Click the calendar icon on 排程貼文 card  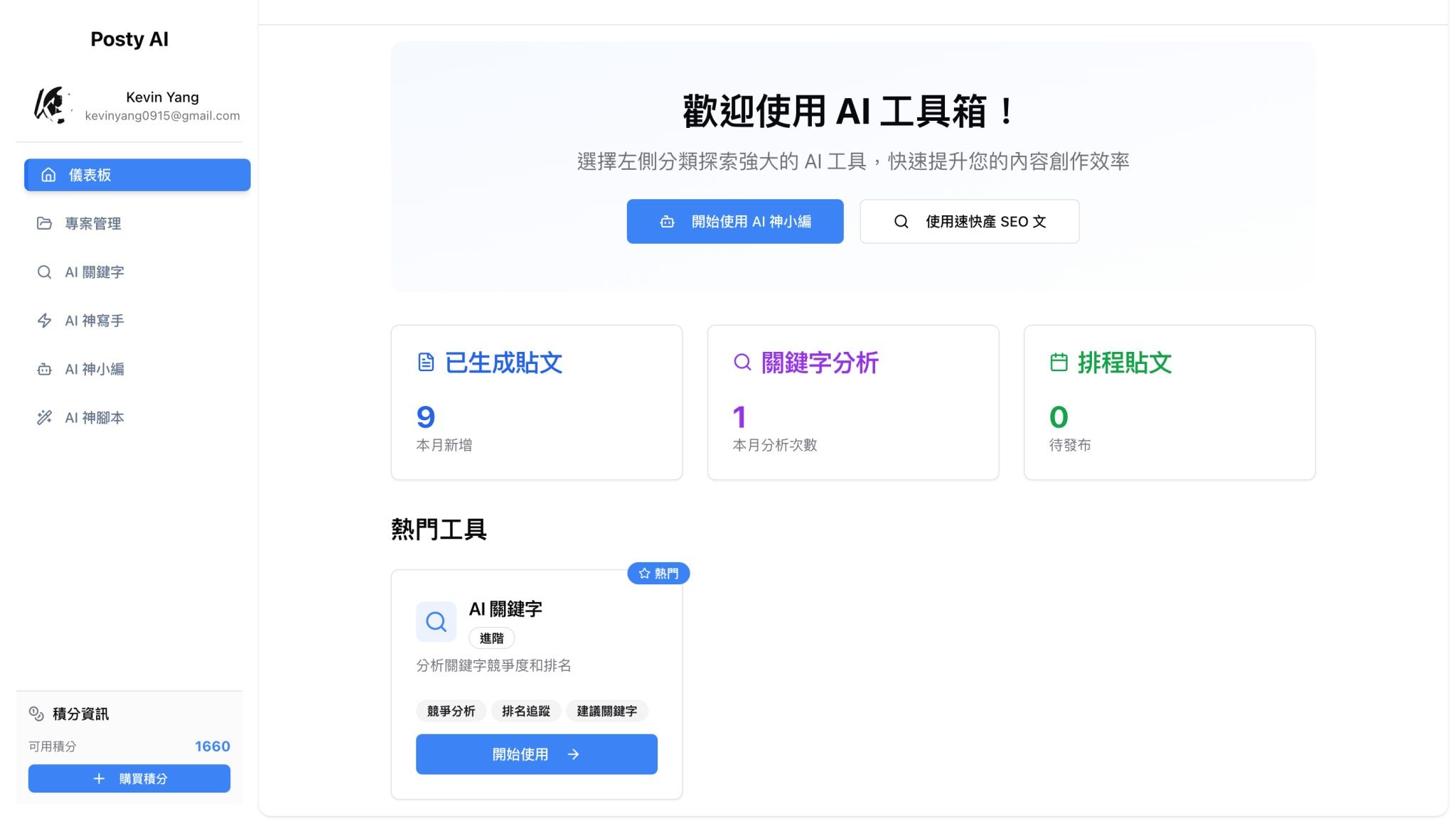pos(1059,363)
